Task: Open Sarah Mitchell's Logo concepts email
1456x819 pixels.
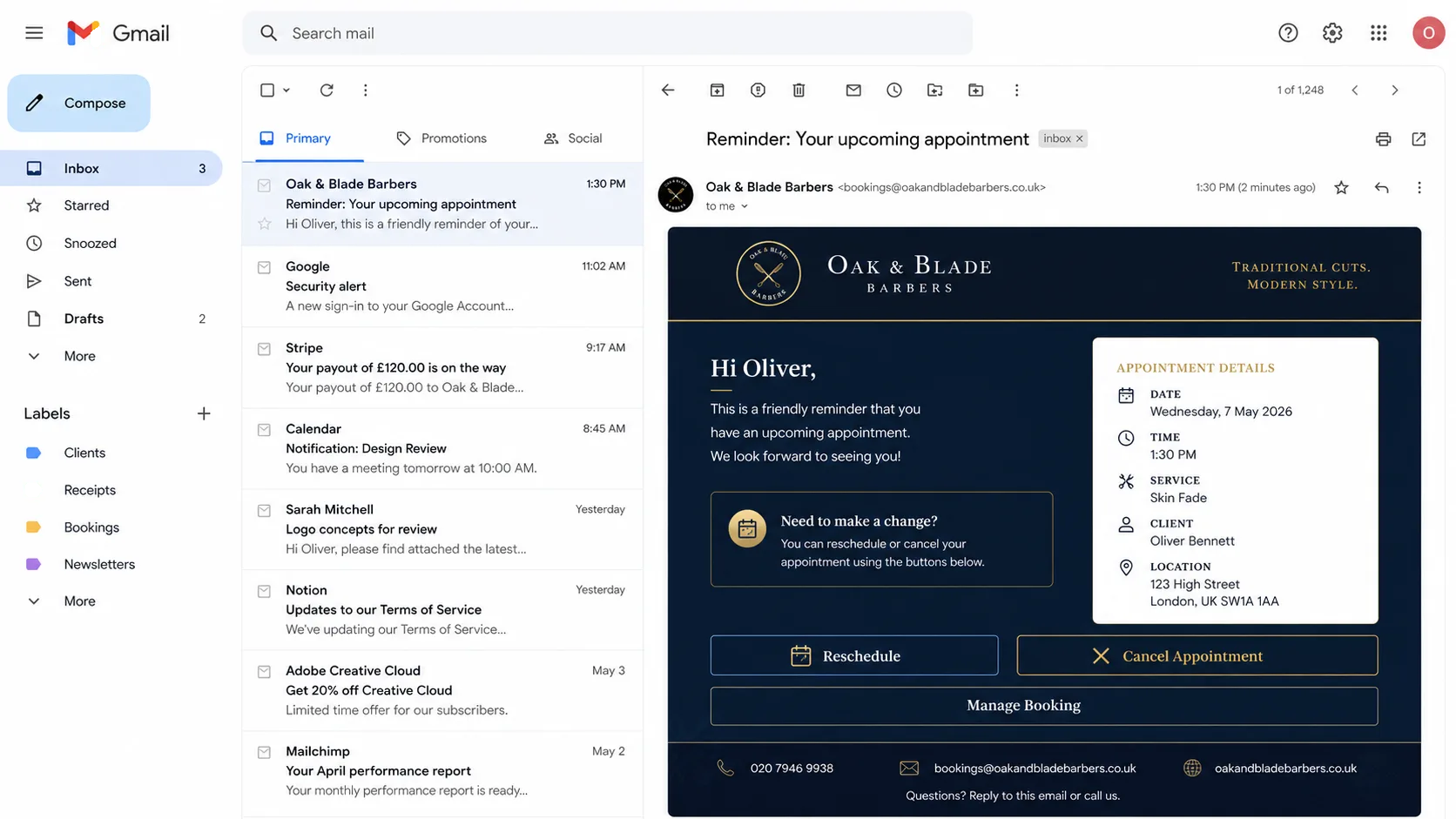Action: (x=442, y=529)
